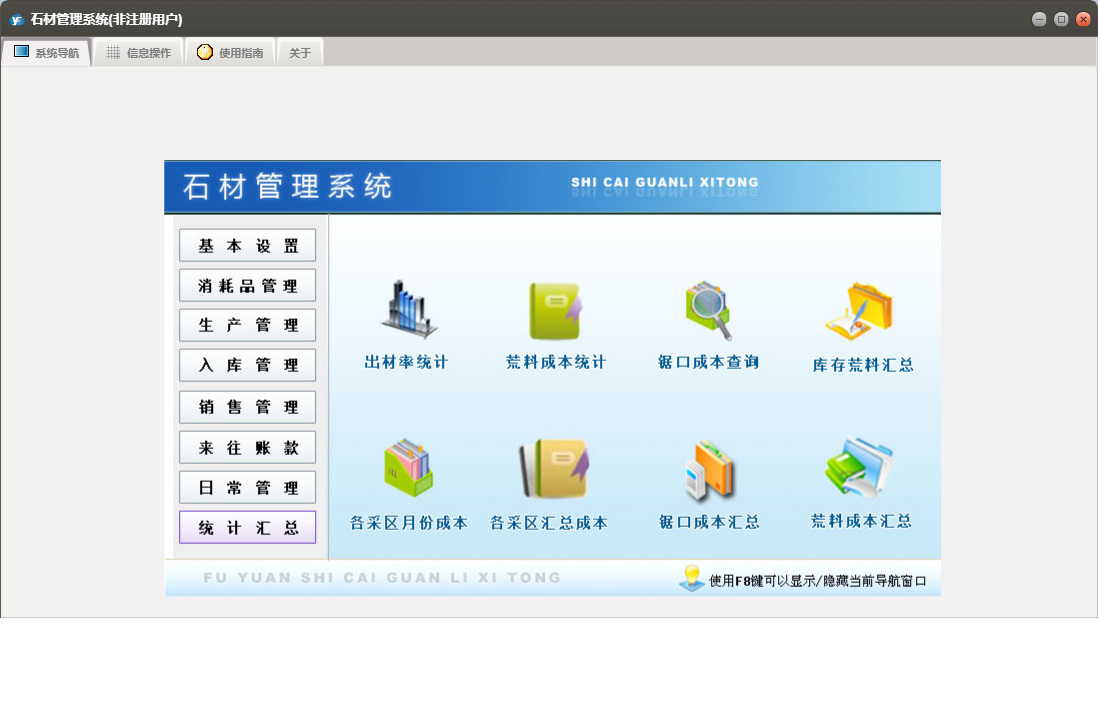Click the 库存荒料汇总 label
Viewport: 1098px width, 719px height.
[863, 365]
